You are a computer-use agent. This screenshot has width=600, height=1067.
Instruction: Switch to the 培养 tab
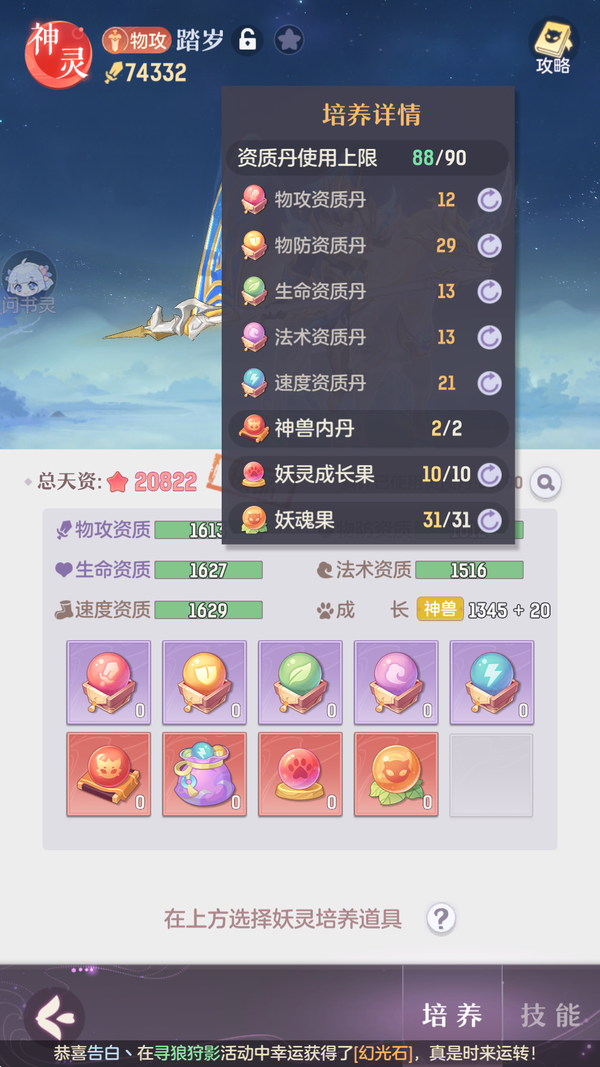point(452,1015)
